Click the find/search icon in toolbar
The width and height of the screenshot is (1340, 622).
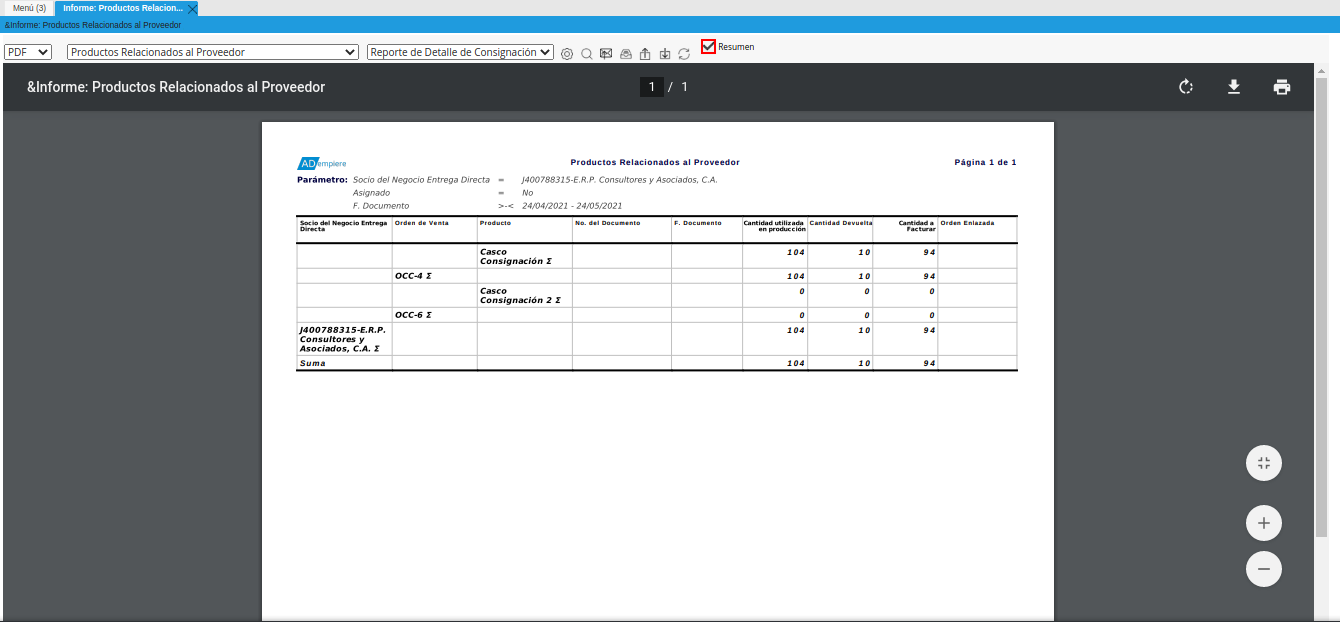[x=586, y=53]
